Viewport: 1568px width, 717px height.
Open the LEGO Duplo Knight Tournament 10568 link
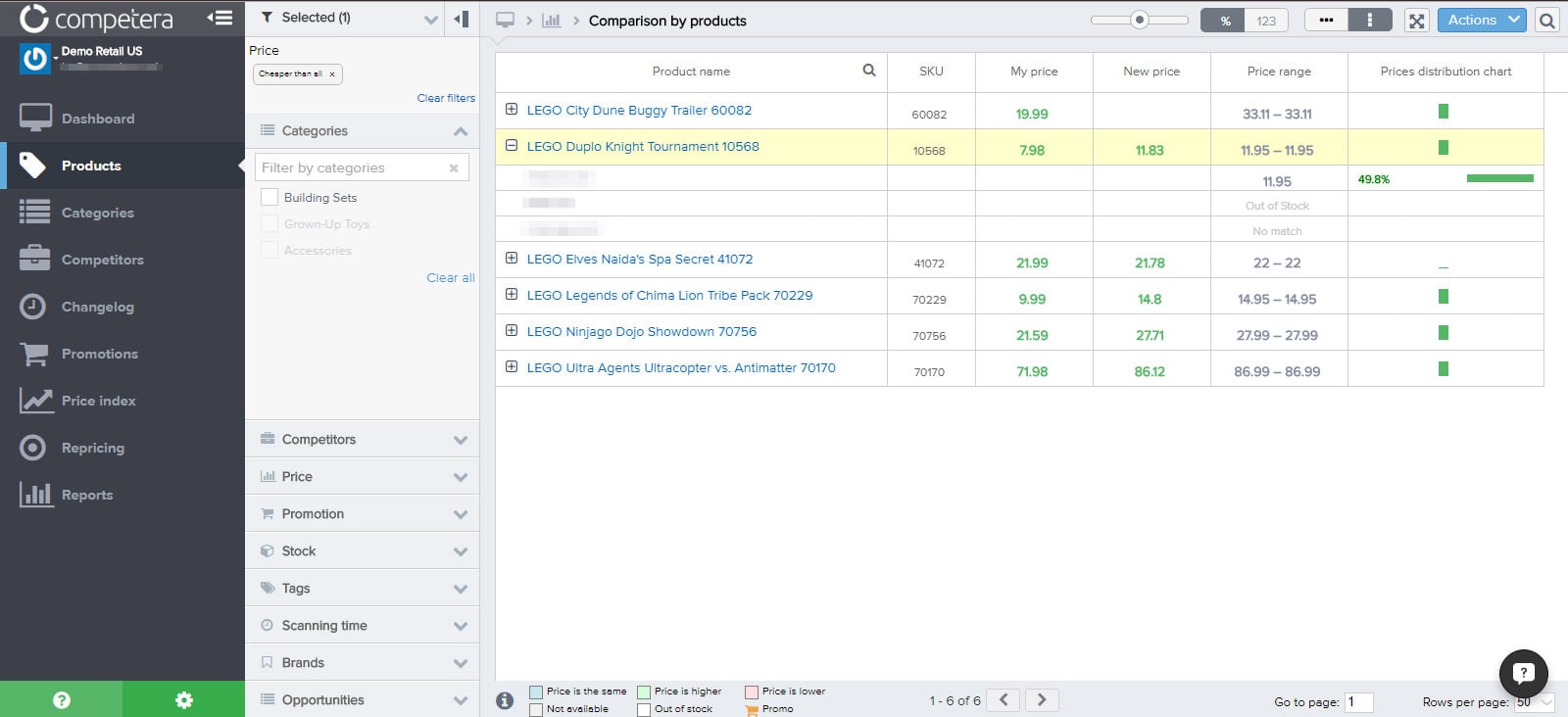(x=643, y=147)
